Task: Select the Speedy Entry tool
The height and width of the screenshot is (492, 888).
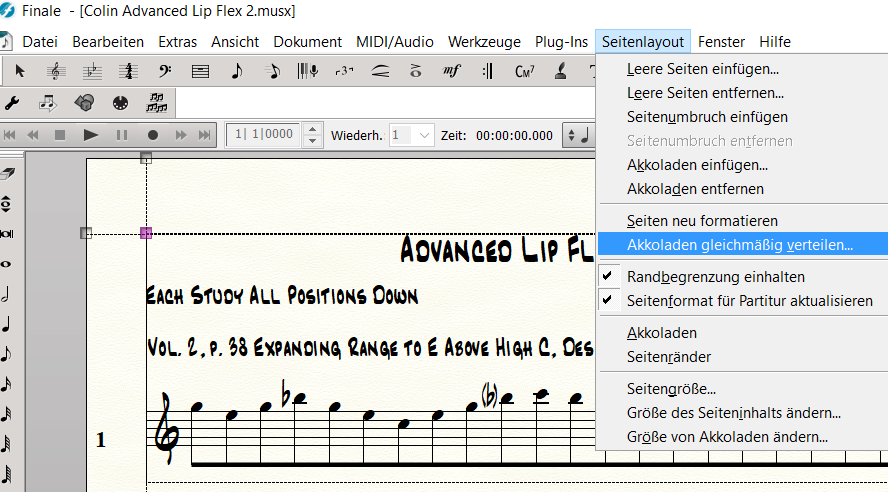Action: coord(273,71)
